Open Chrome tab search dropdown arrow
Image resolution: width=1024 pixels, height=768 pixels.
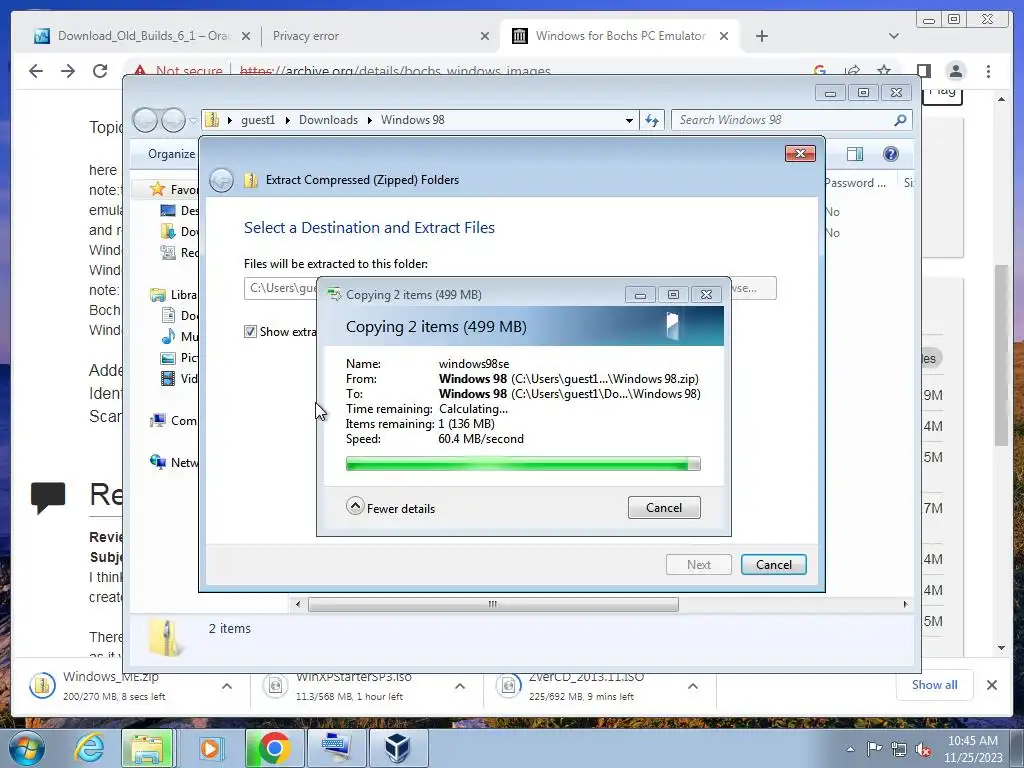(893, 36)
